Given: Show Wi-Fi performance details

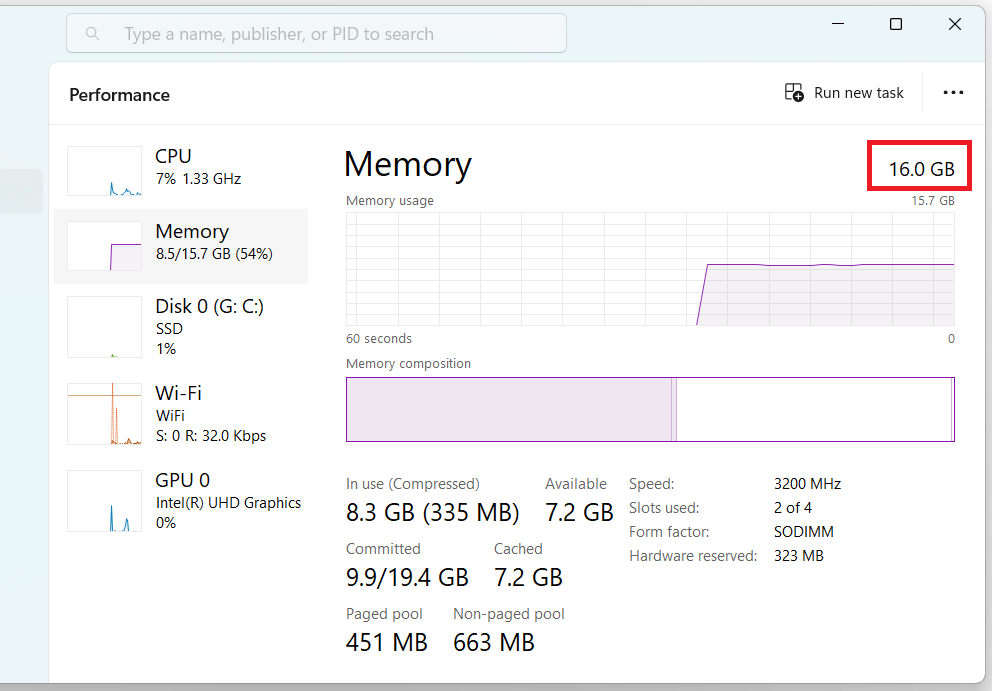Looking at the screenshot, I should 179,393.
